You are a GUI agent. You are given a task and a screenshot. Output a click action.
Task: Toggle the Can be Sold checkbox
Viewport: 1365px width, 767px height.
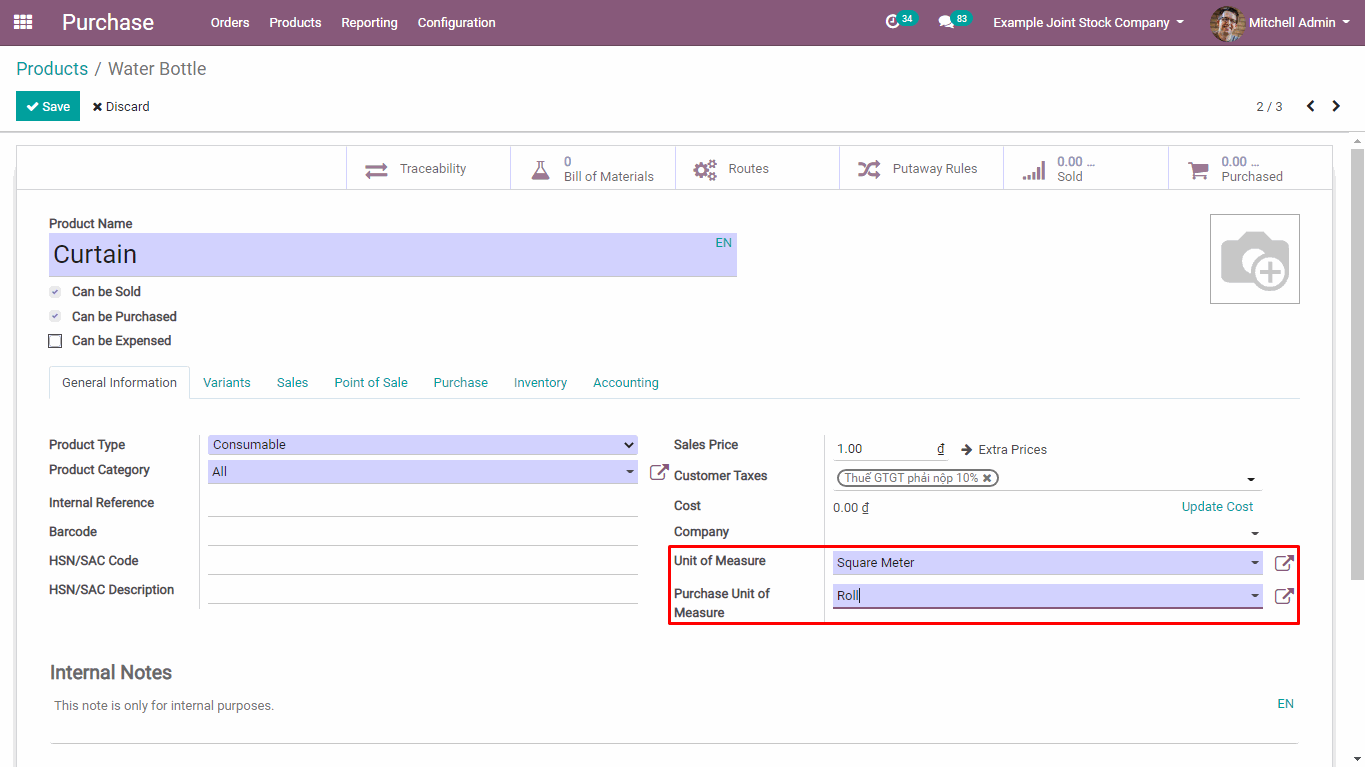56,292
